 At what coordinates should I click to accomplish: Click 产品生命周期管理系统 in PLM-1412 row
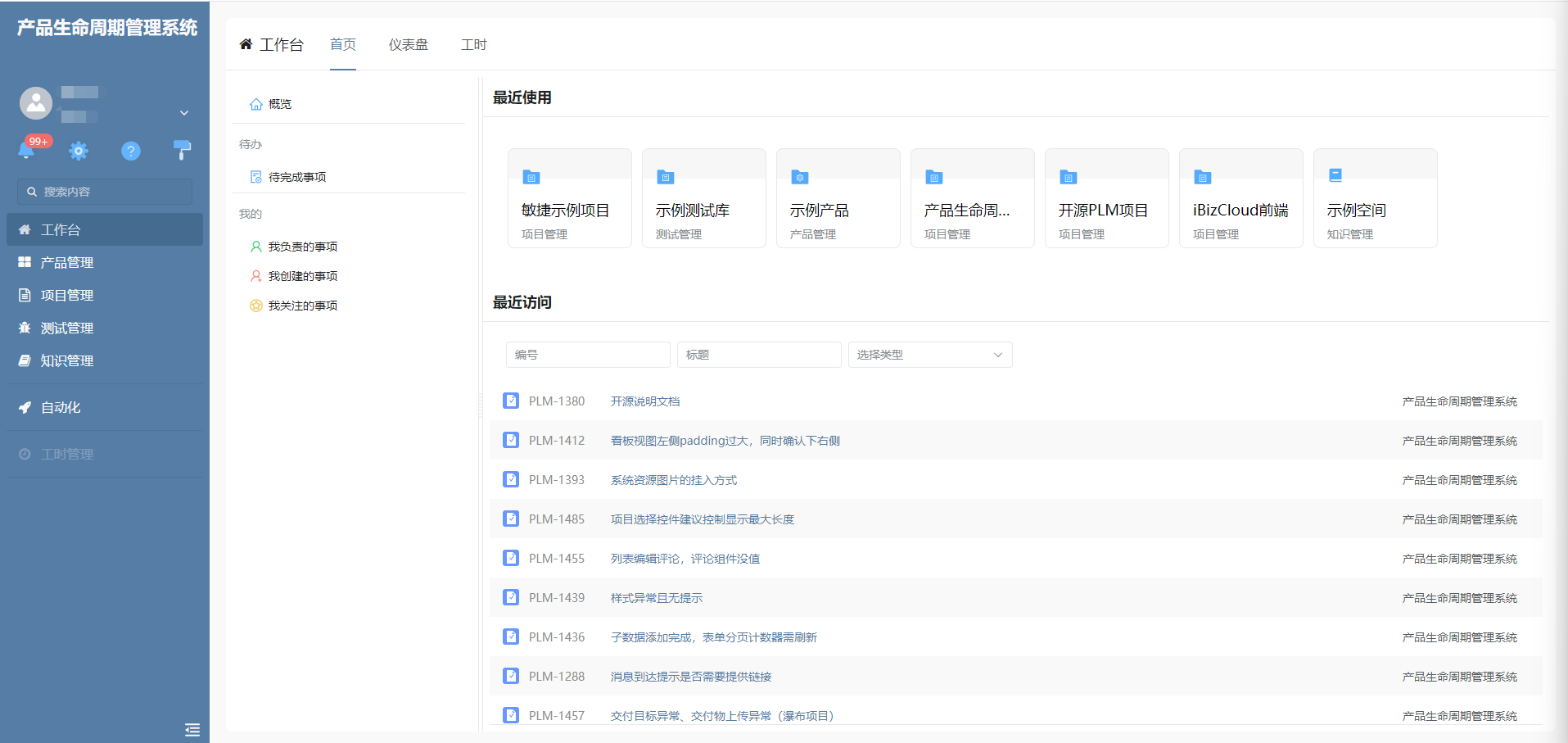(1459, 441)
